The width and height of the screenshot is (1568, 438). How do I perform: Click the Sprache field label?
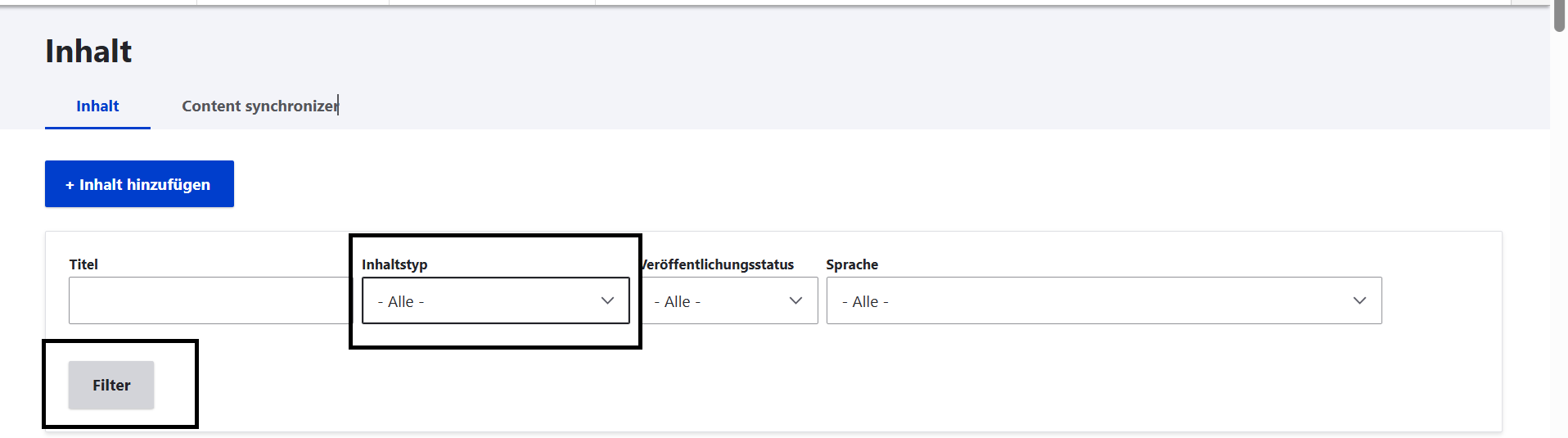pos(852,264)
